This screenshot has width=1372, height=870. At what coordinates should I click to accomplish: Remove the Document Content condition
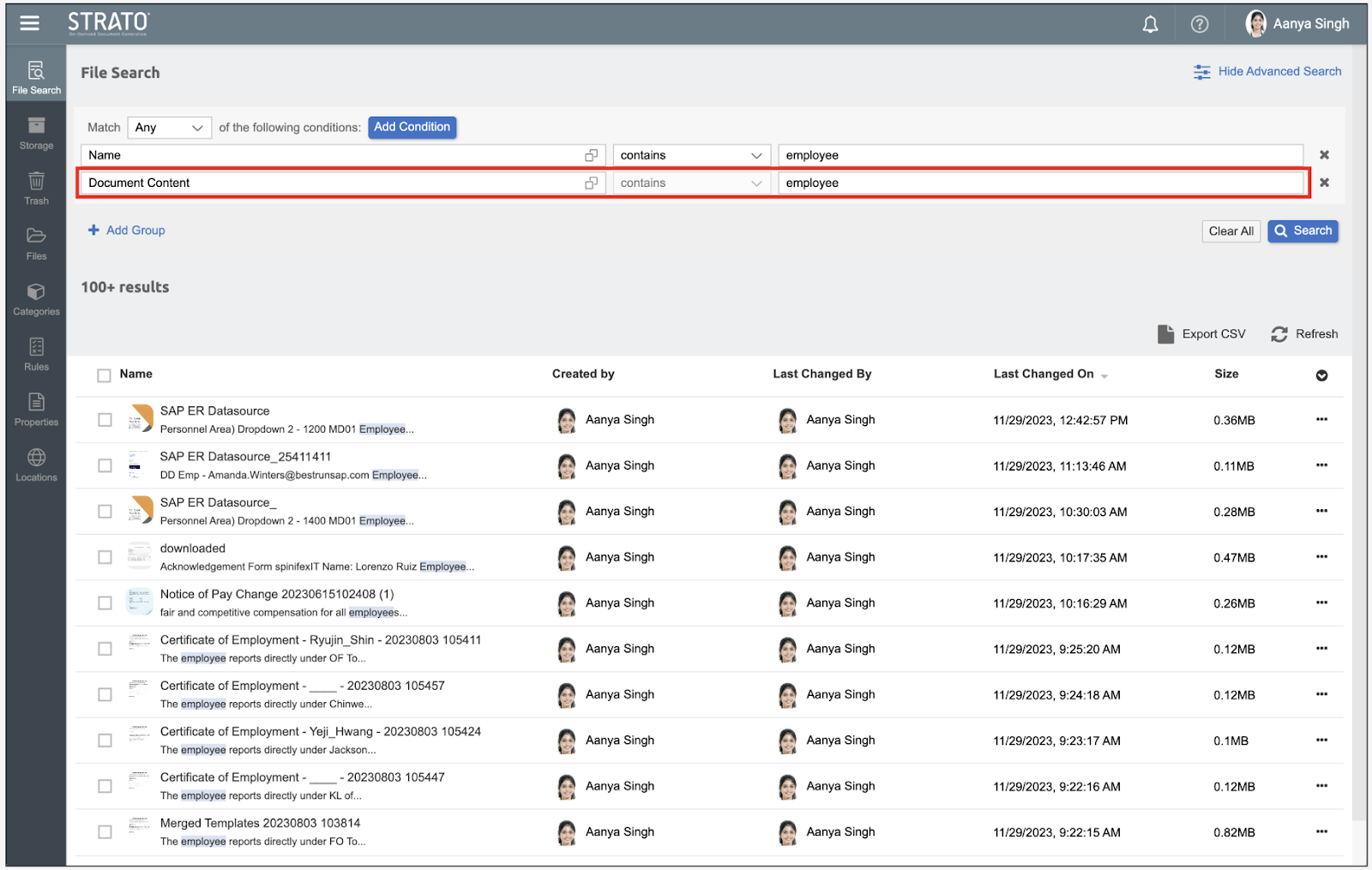pos(1324,183)
